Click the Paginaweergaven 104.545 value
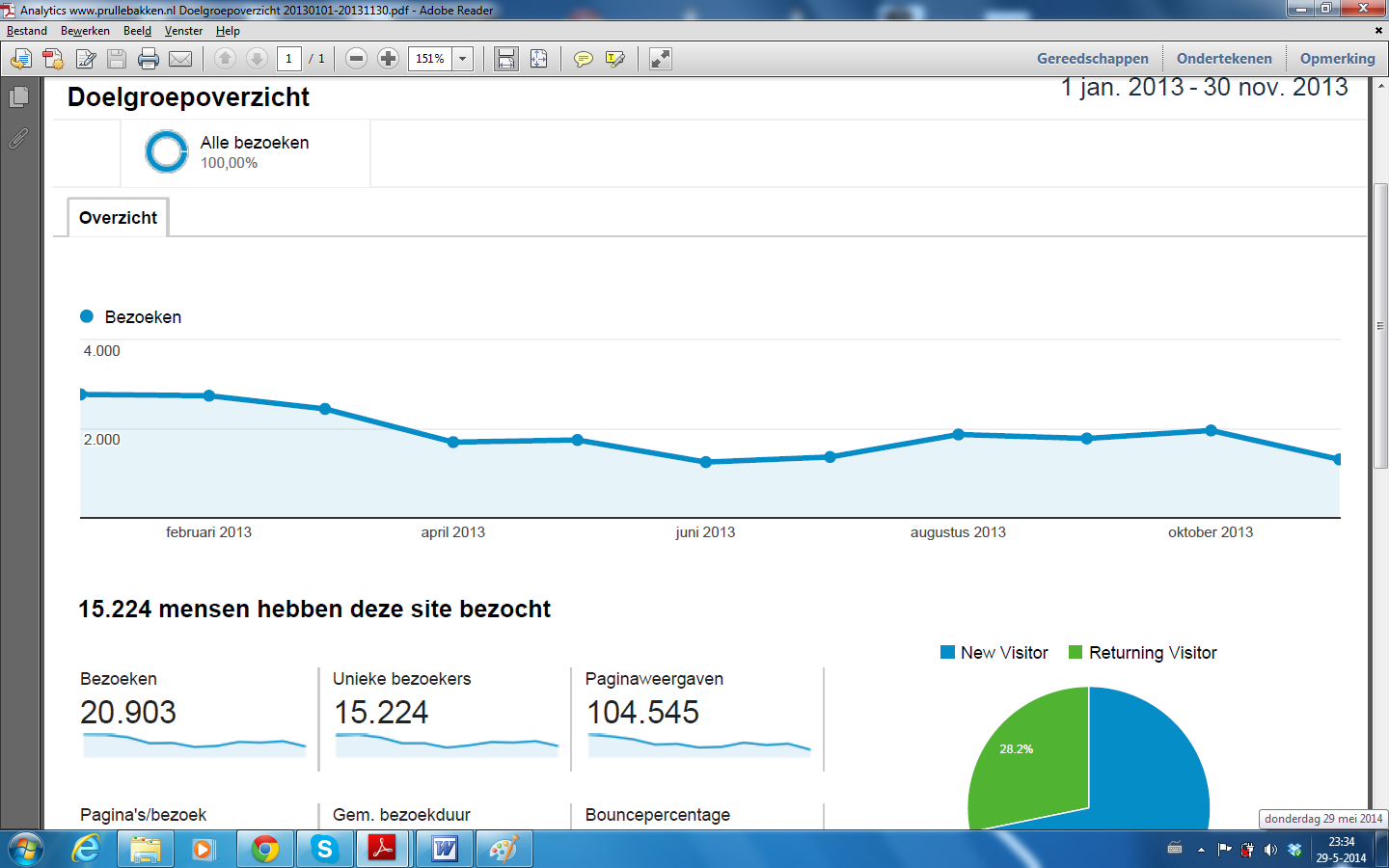Screen dimensions: 1389x868 (x=643, y=713)
